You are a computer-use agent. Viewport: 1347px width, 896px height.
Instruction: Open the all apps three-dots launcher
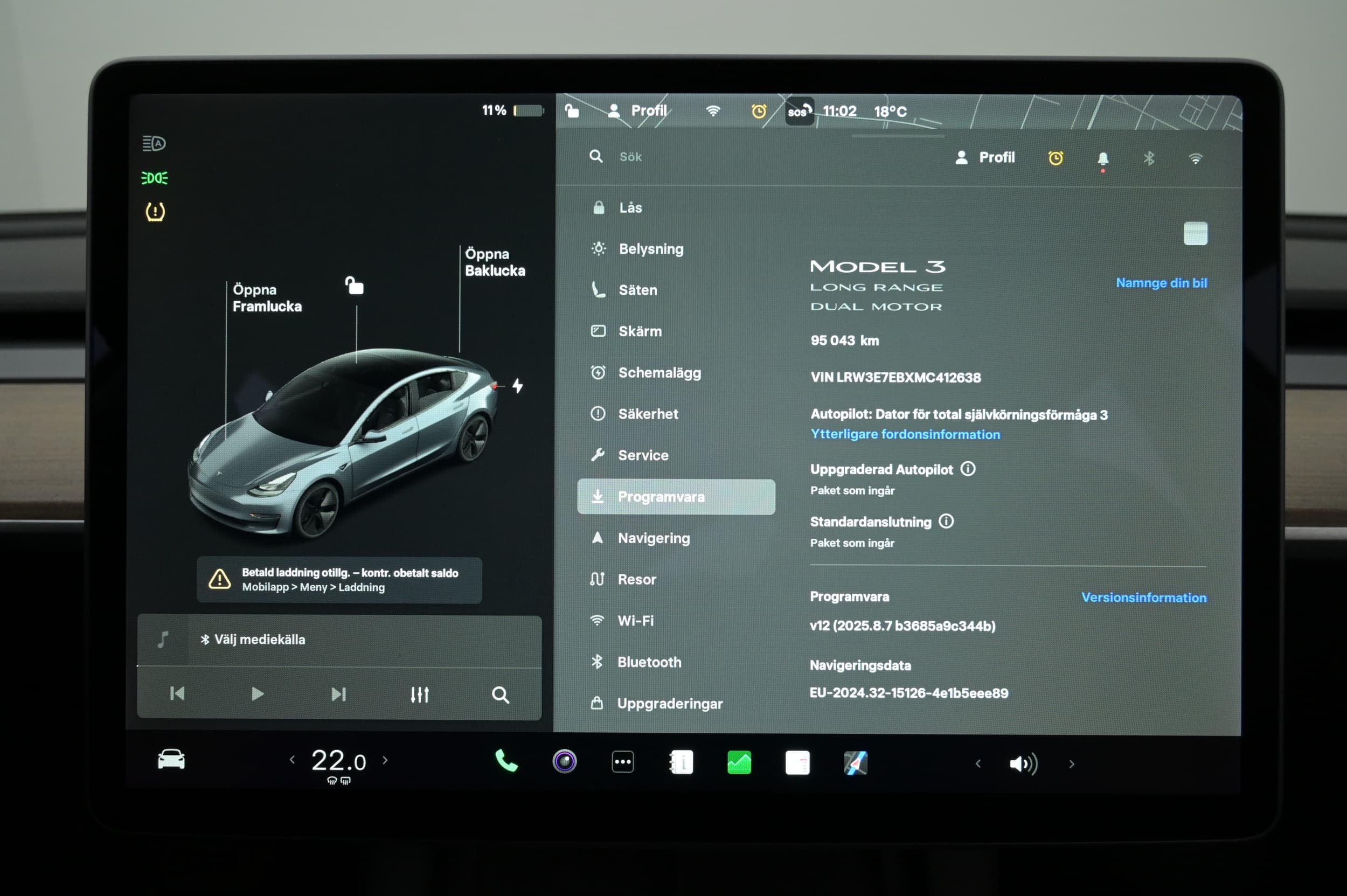click(x=622, y=762)
